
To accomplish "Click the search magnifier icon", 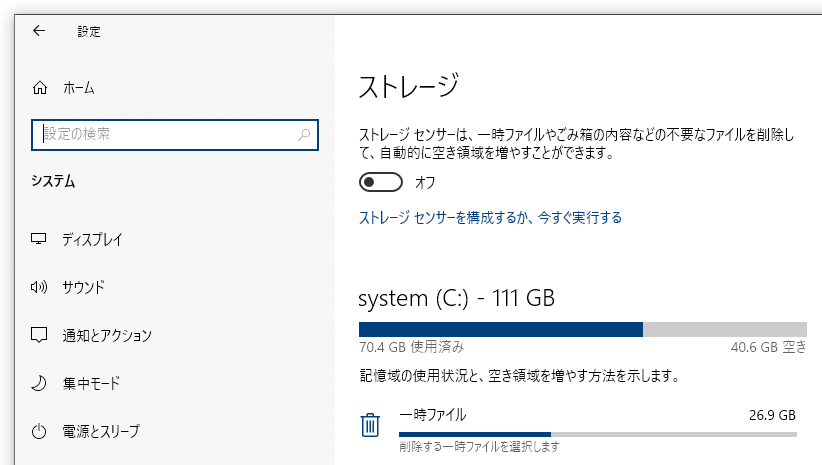I will pyautogui.click(x=304, y=134).
